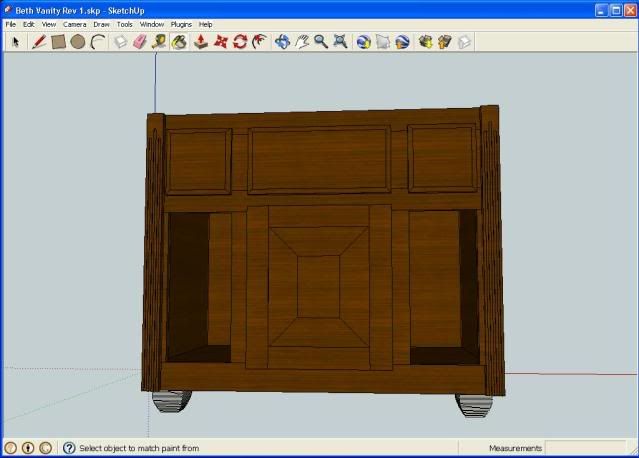Choose the Rectangle drawing tool
The height and width of the screenshot is (458, 639).
[x=58, y=42]
